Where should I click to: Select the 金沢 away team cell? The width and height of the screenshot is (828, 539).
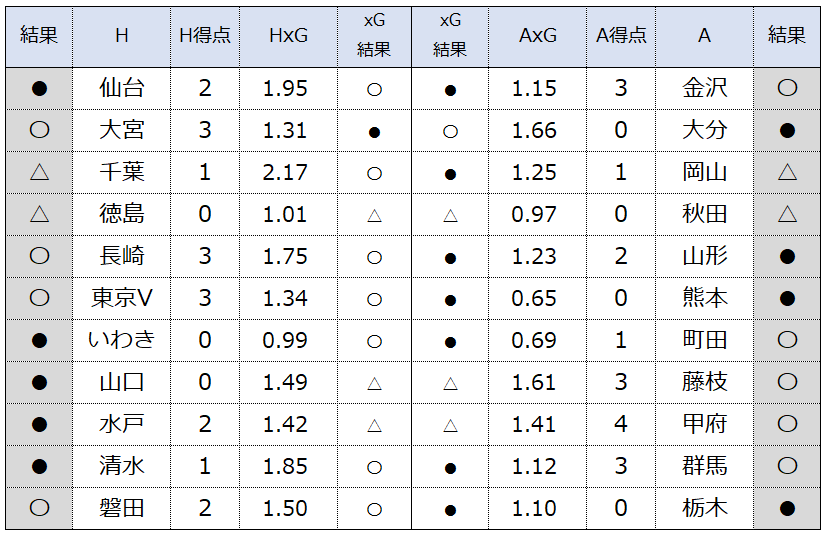coord(704,88)
